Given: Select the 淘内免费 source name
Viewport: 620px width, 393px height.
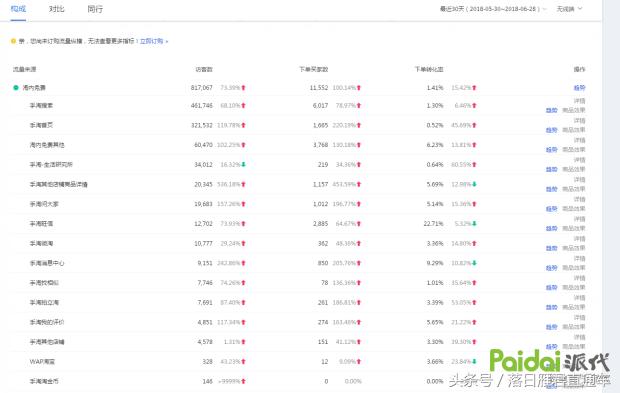Looking at the screenshot, I should pos(34,88).
